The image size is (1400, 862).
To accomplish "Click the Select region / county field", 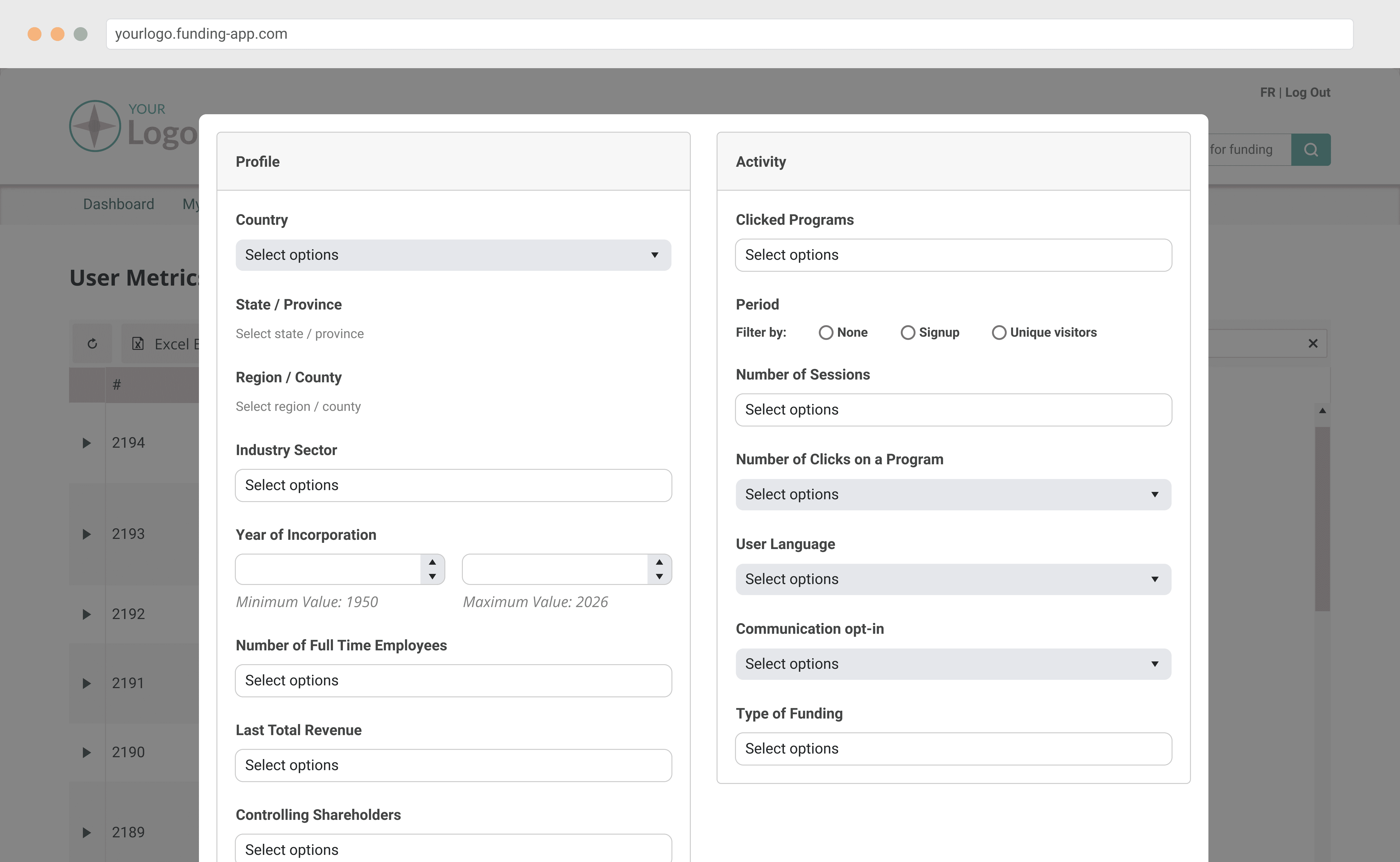I will pyautogui.click(x=298, y=406).
